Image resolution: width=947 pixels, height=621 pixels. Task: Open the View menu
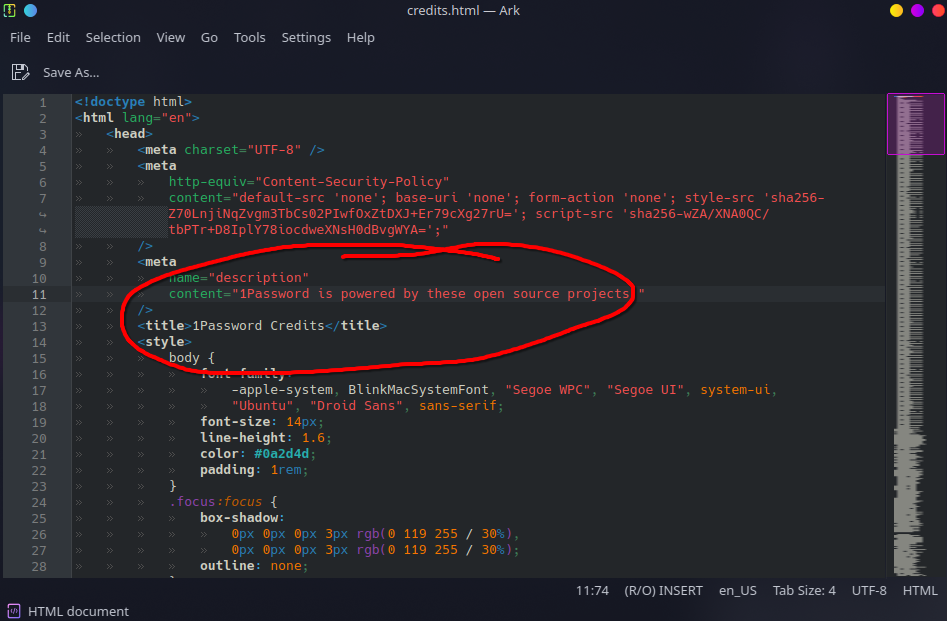(170, 37)
